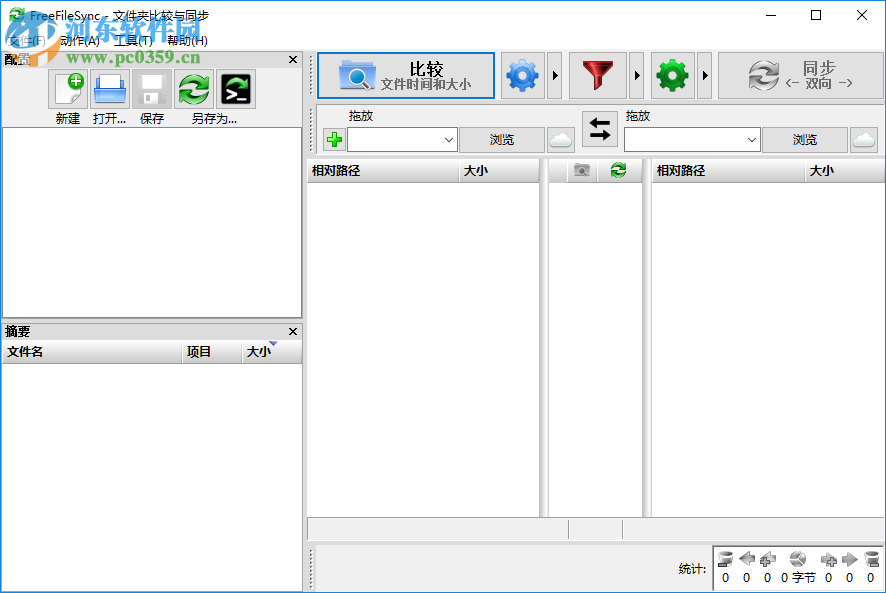
Task: Open the left folder path combo box
Action: click(402, 139)
